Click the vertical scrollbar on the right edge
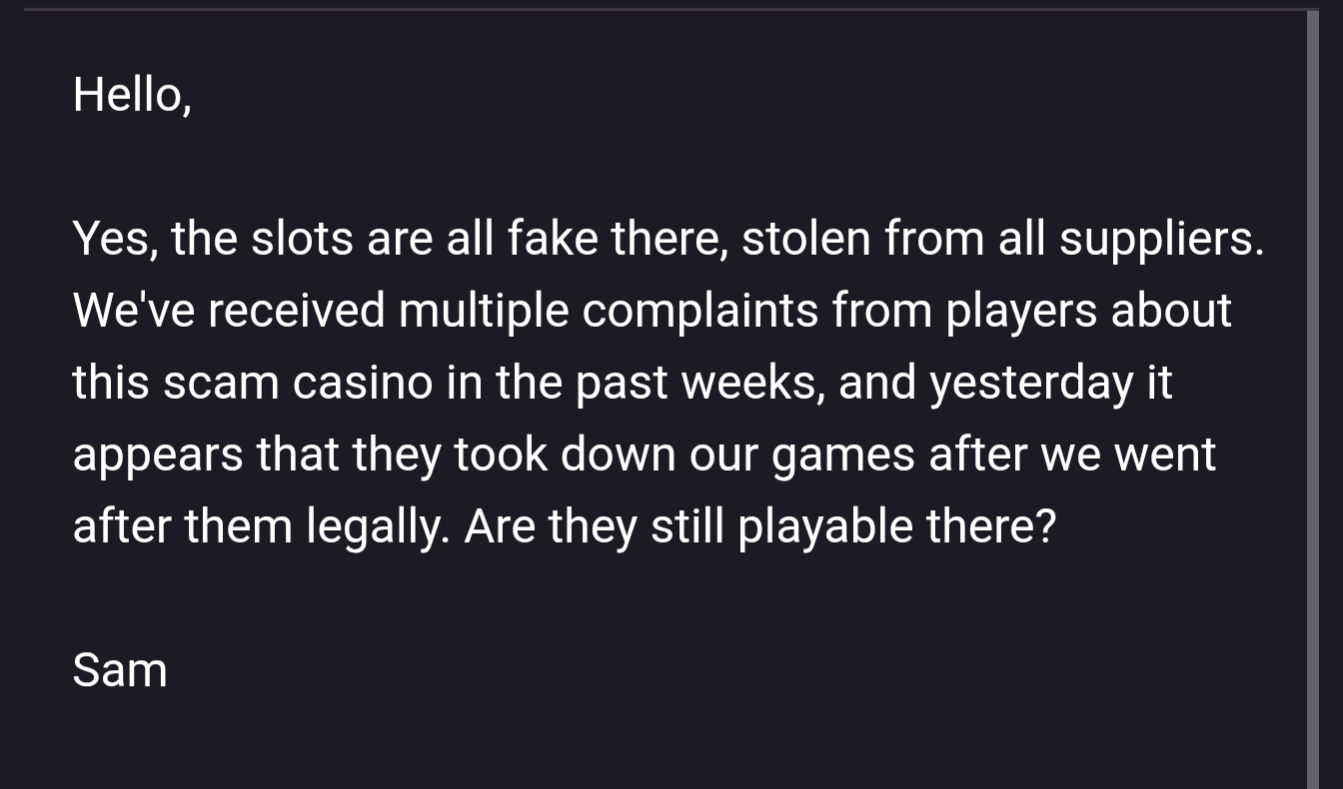 click(1312, 400)
